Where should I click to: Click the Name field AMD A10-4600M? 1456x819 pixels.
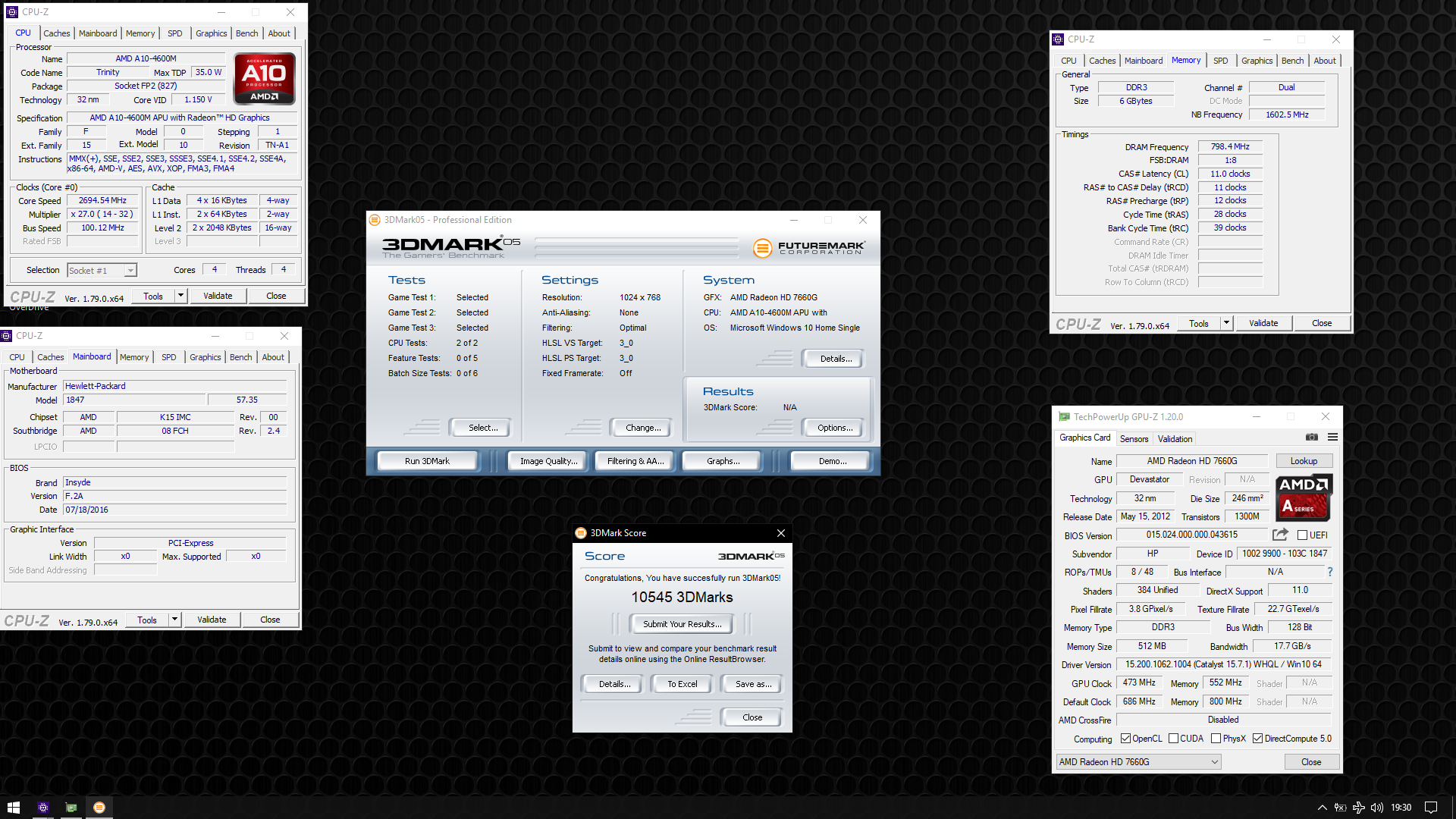pos(146,58)
